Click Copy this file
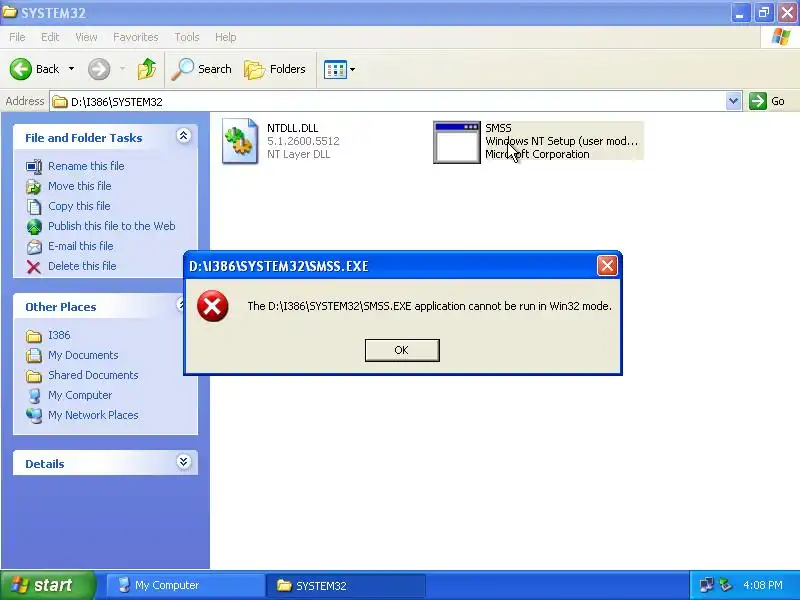 pyautogui.click(x=79, y=206)
